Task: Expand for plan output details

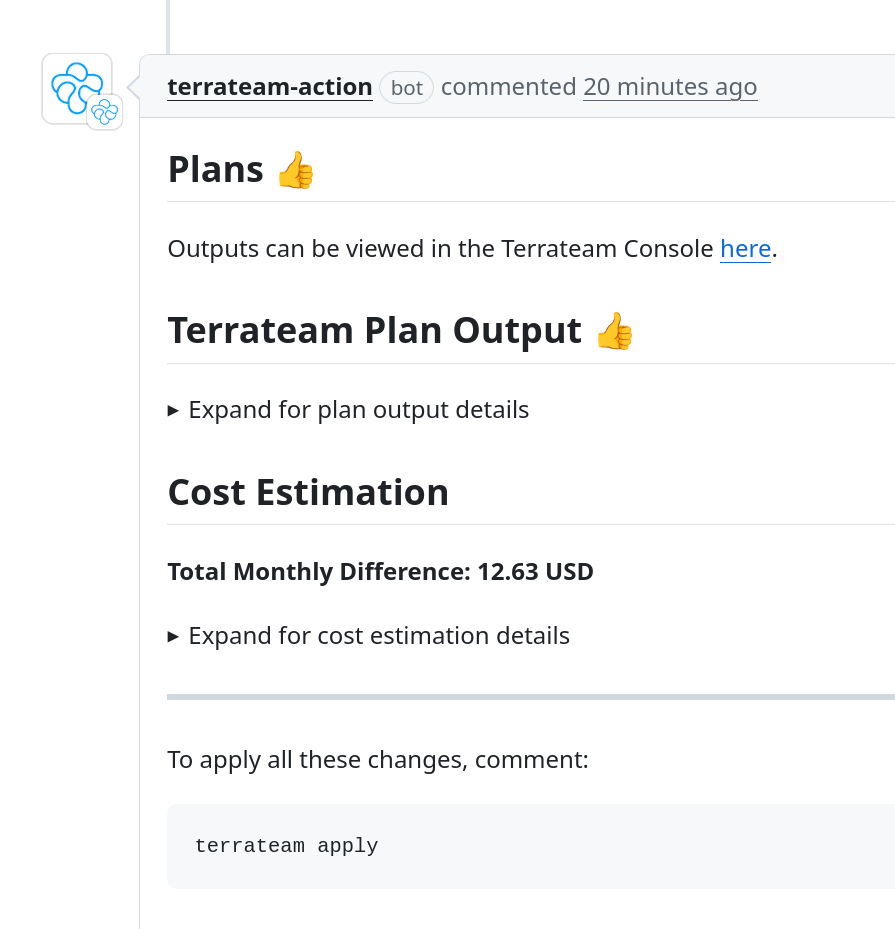Action: [x=358, y=410]
